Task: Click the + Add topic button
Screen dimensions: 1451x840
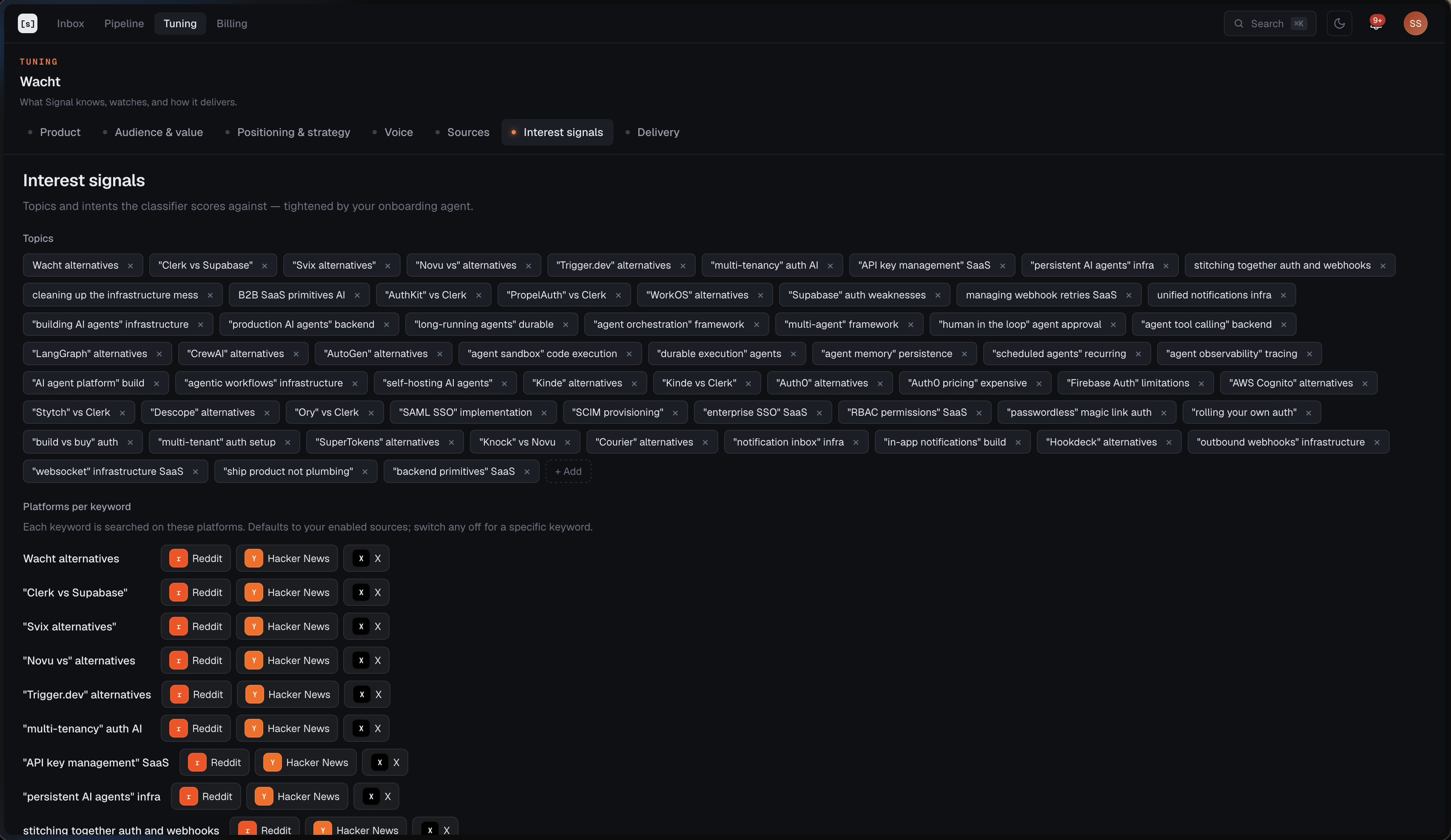Action: click(x=568, y=471)
